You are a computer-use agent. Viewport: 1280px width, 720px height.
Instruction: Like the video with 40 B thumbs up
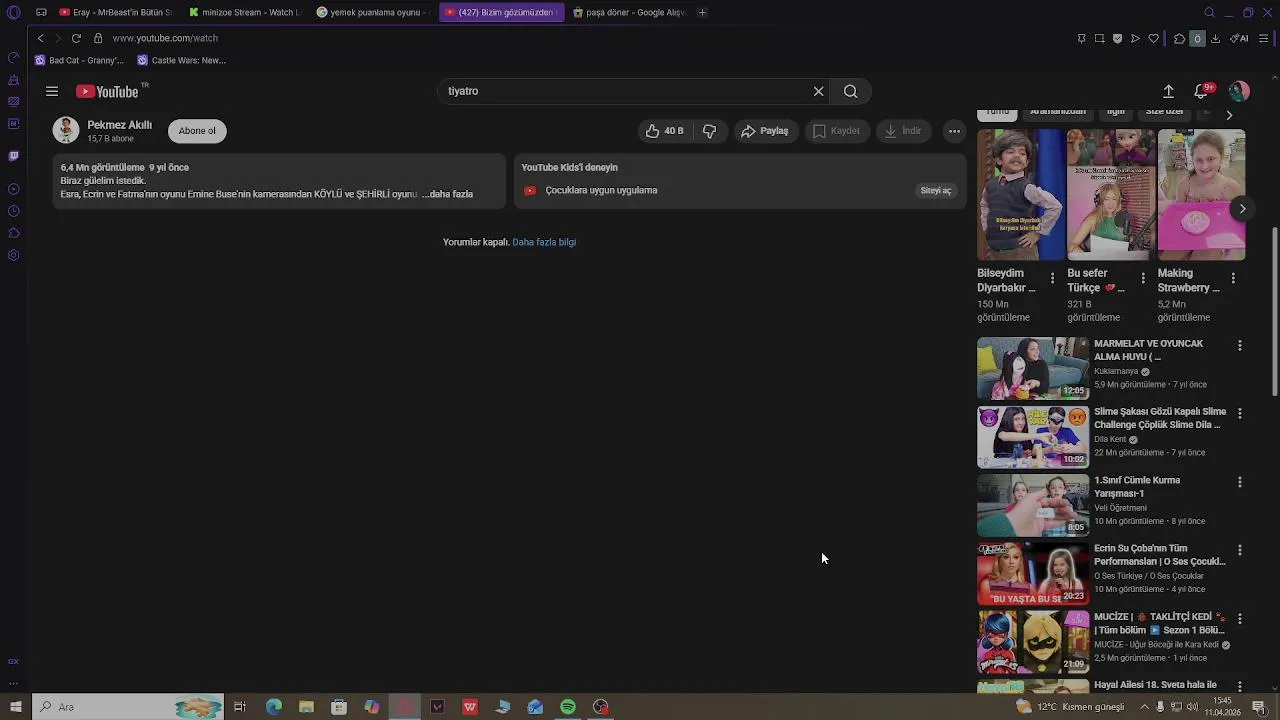click(664, 131)
